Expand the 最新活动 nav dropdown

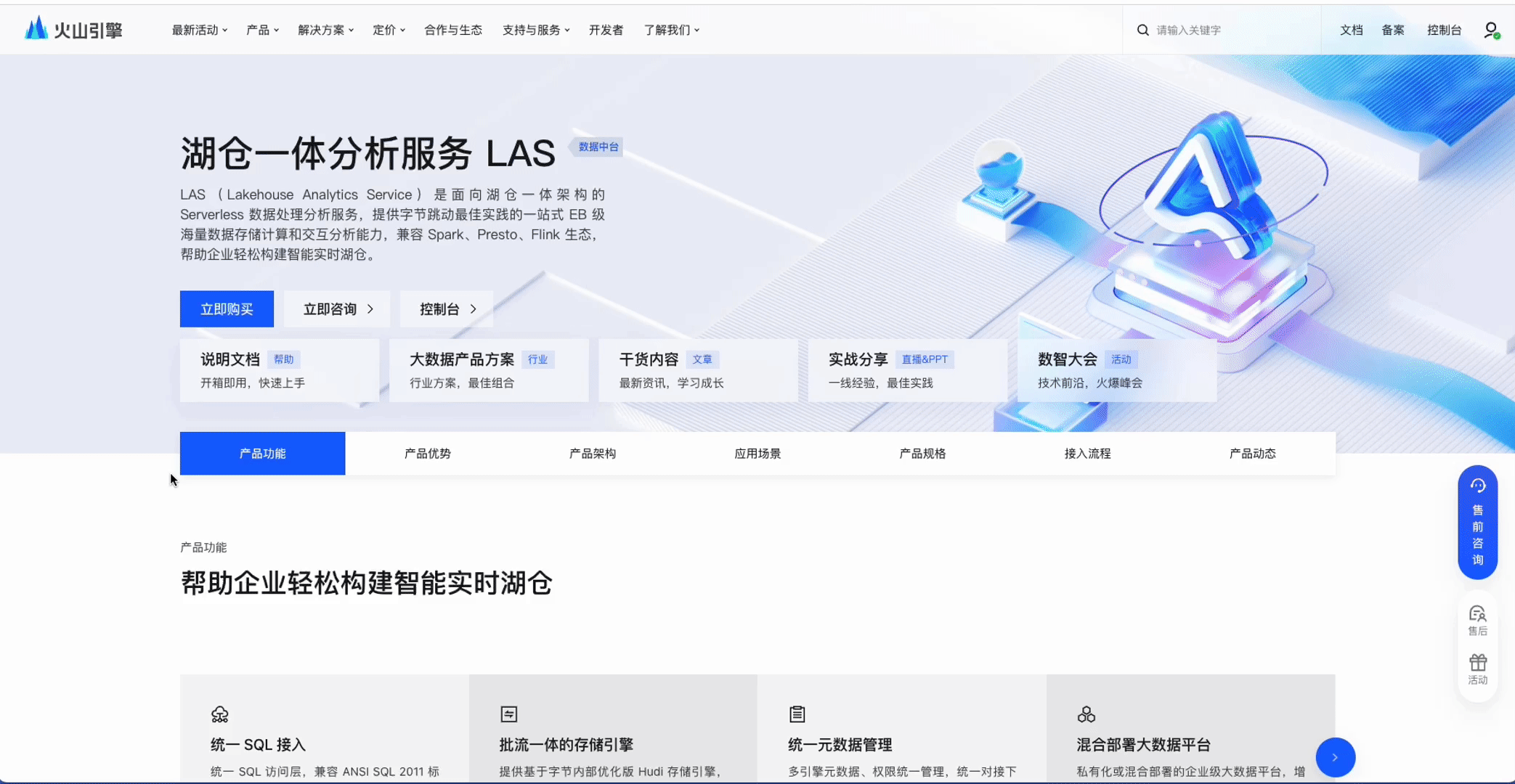[200, 30]
